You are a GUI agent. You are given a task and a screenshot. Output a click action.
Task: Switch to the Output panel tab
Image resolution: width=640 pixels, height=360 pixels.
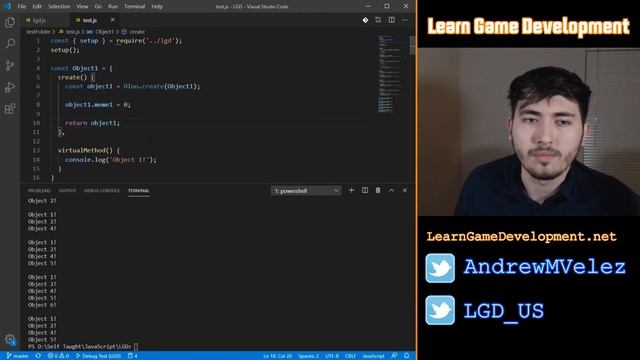pos(67,191)
